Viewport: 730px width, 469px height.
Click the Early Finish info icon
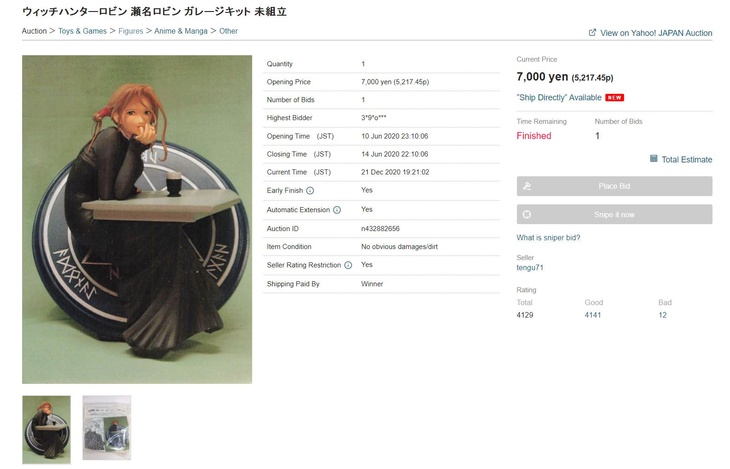click(x=310, y=190)
